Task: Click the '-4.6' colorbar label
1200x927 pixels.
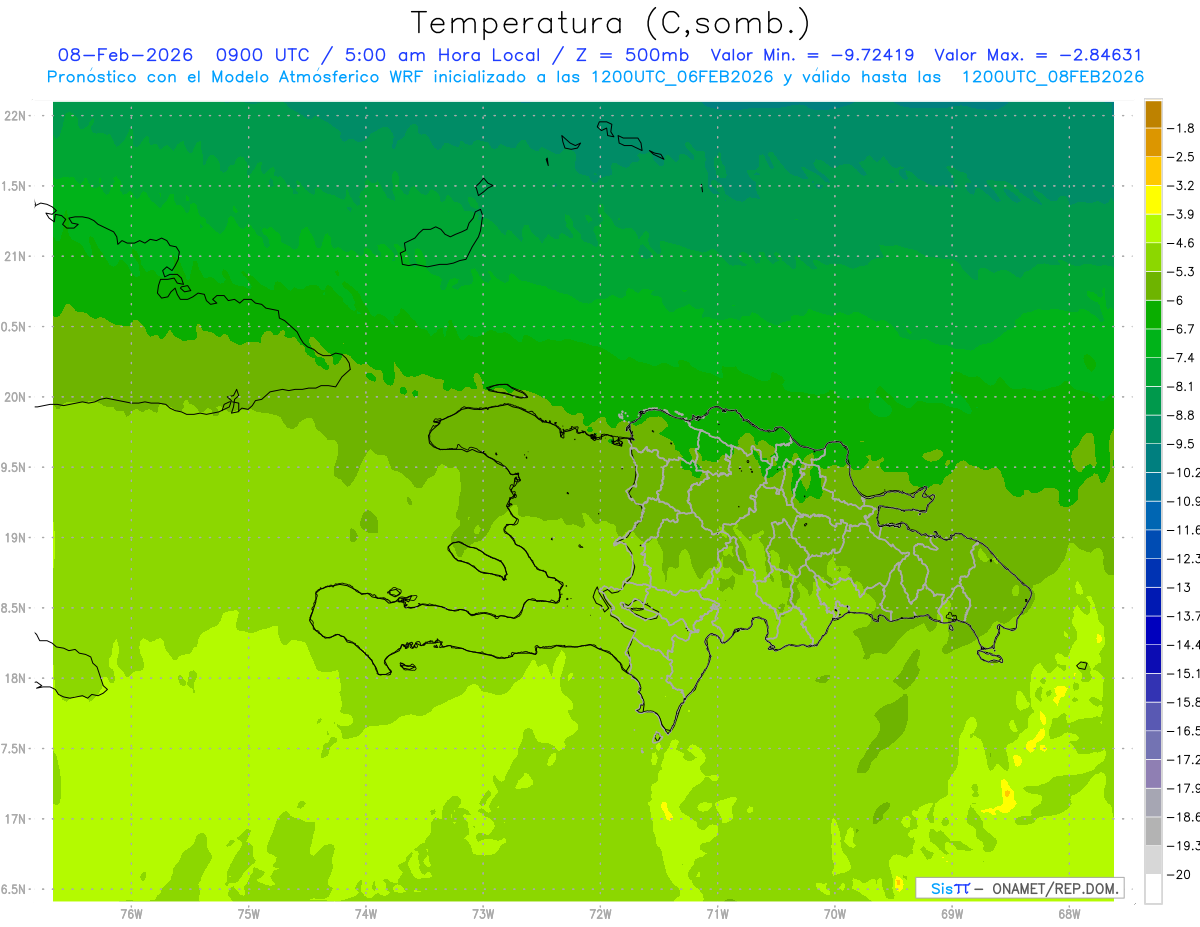Action: click(x=1183, y=243)
